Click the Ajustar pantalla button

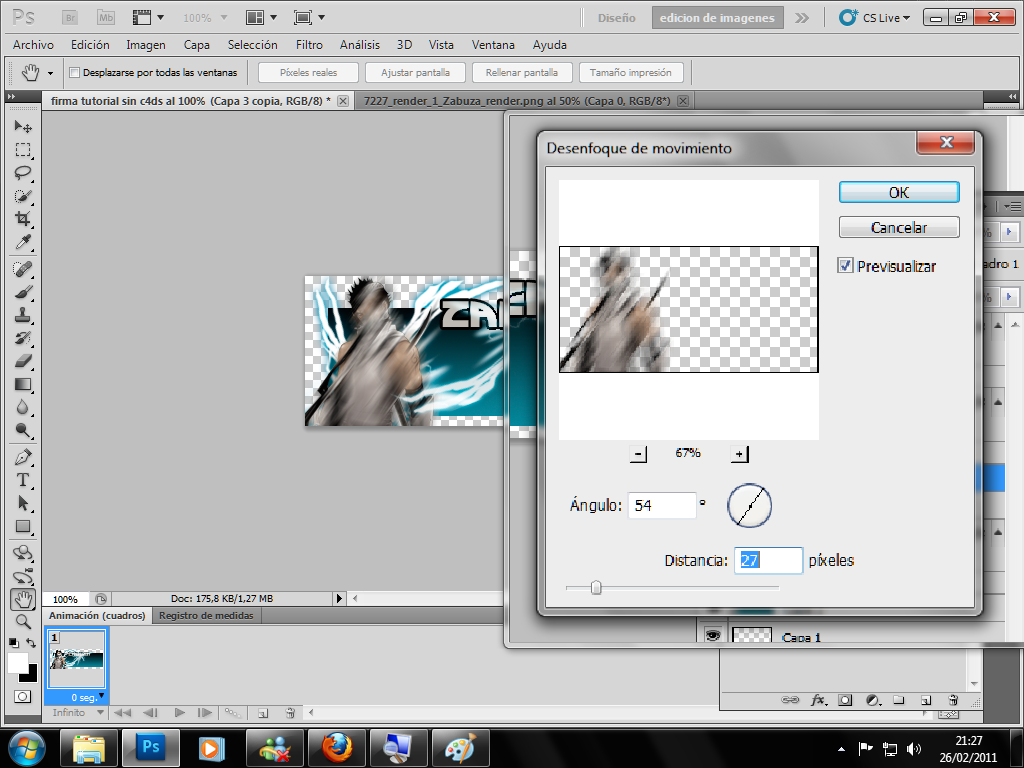(415, 72)
